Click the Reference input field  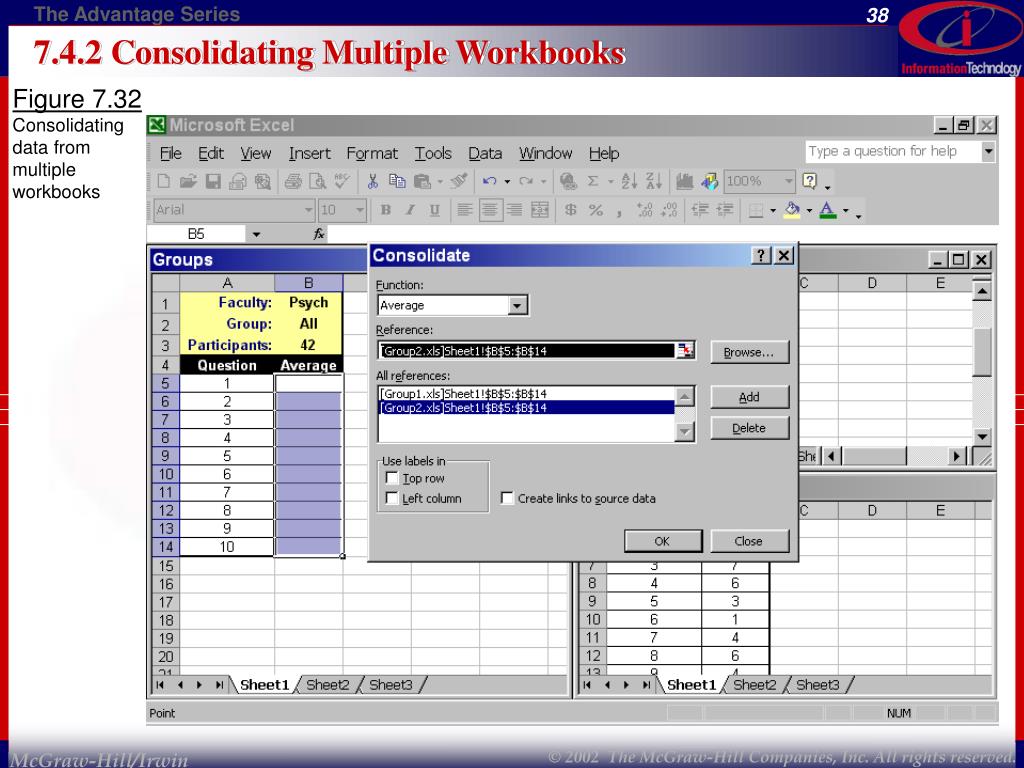527,351
